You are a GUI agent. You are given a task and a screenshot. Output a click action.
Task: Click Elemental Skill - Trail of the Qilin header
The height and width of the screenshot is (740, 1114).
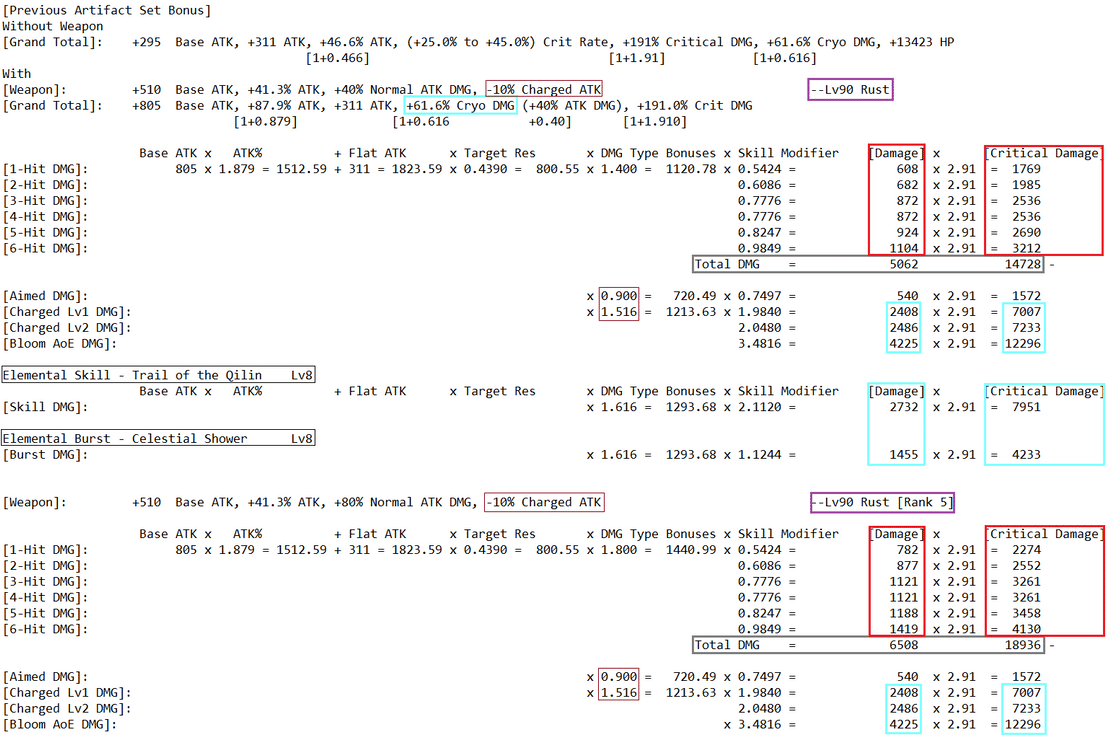pyautogui.click(x=157, y=375)
